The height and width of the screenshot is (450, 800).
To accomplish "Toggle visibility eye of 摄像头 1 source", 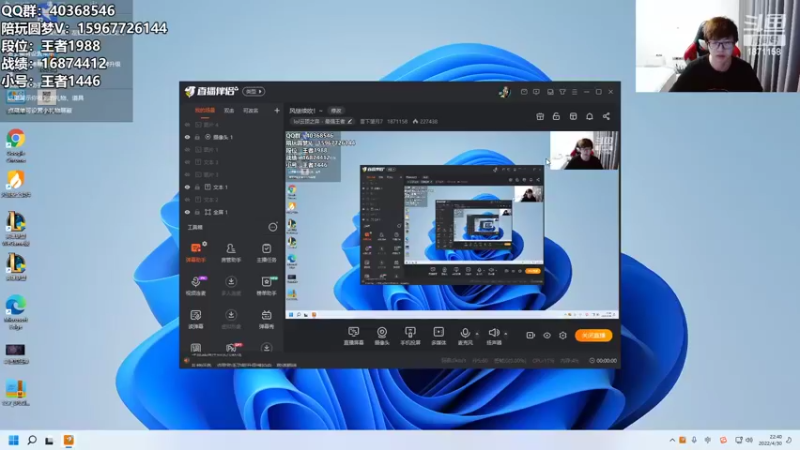I will [187, 137].
